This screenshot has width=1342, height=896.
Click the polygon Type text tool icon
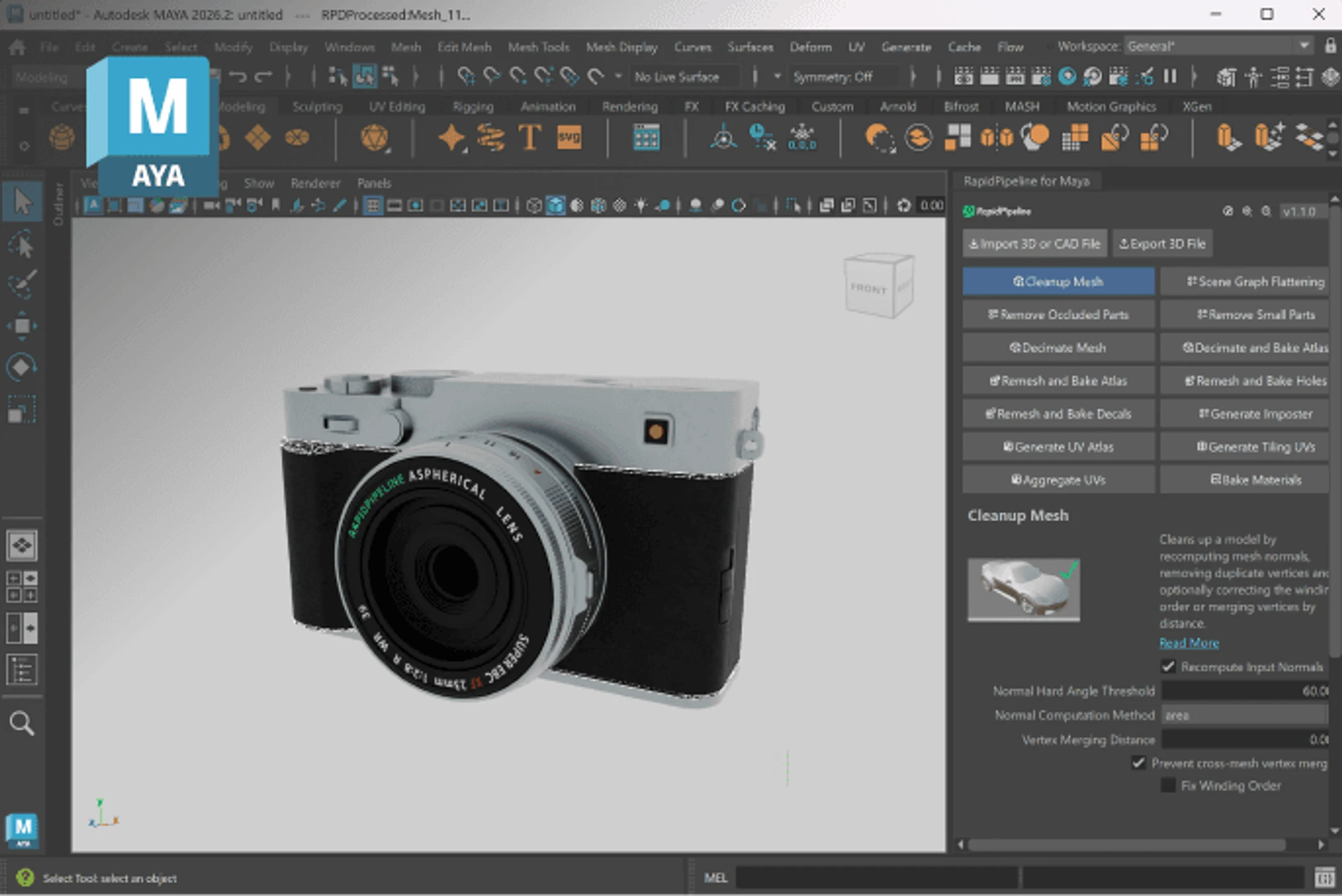pos(530,137)
